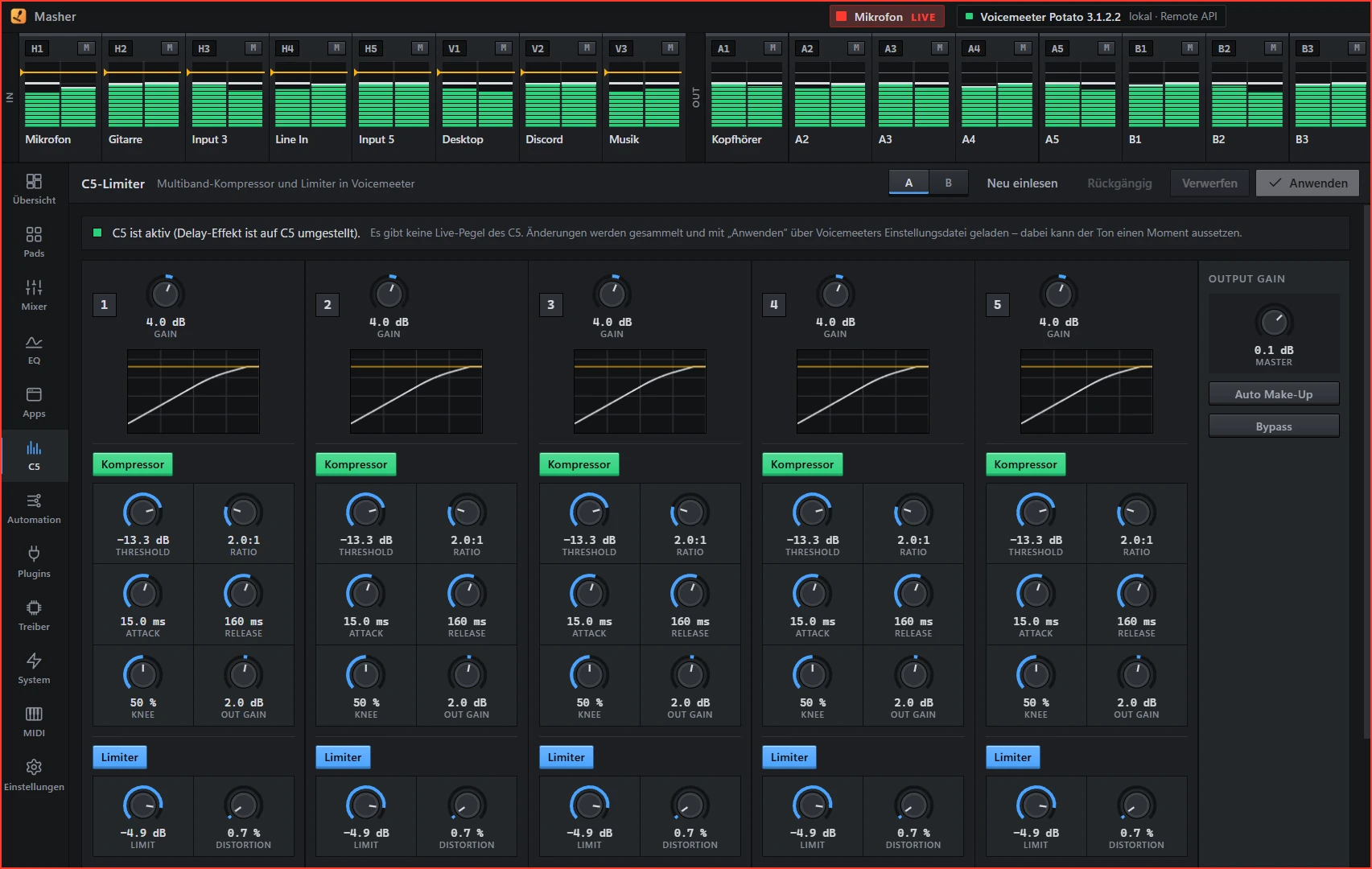1372x869 pixels.
Task: Open the System sidebar page
Action: tap(34, 669)
